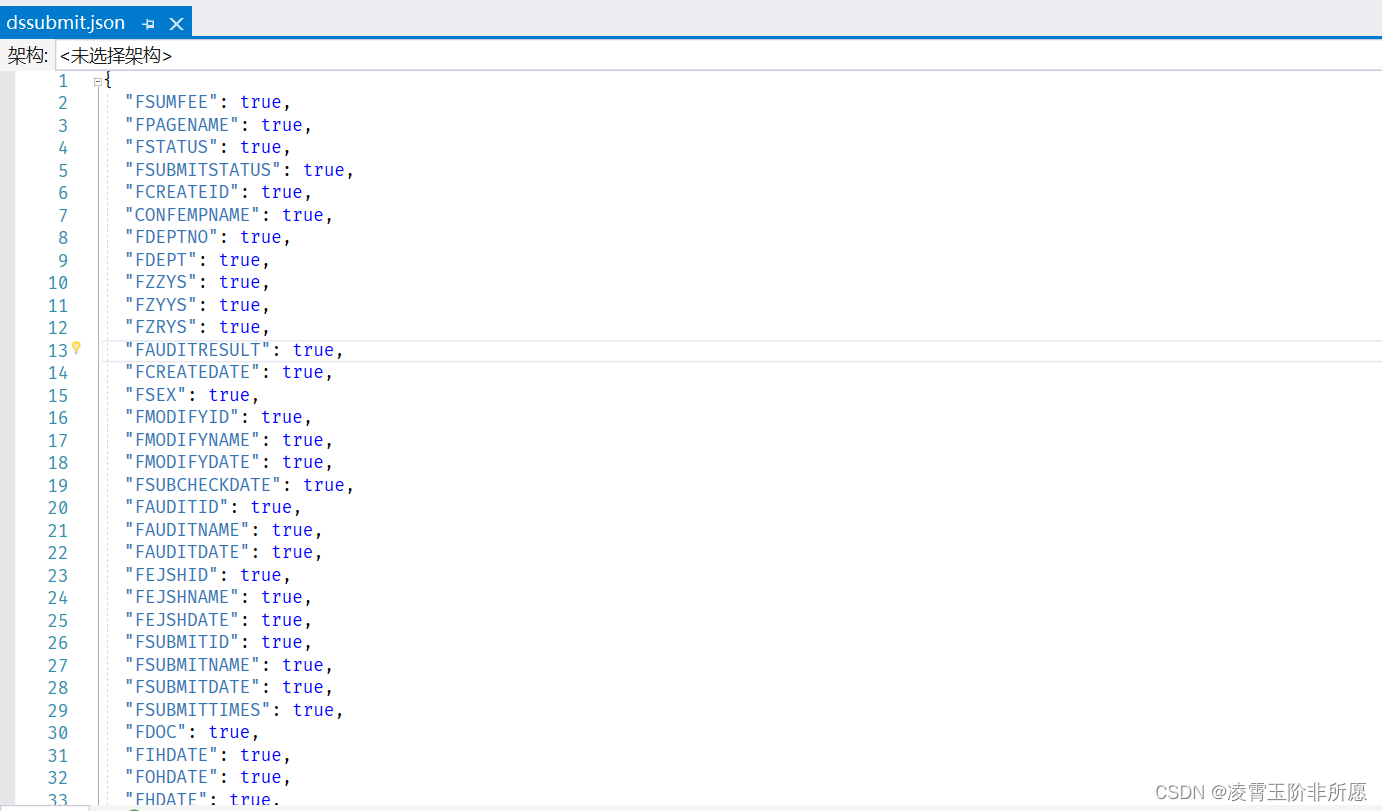
Task: Click the lightbulb quick actions icon on line 13
Action: point(77,349)
